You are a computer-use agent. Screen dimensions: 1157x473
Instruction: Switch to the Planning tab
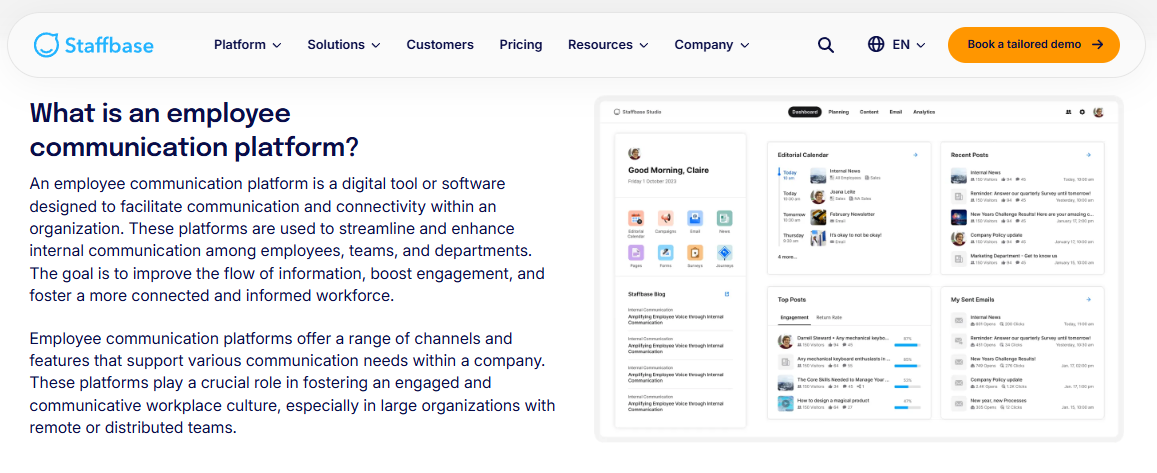pos(838,112)
